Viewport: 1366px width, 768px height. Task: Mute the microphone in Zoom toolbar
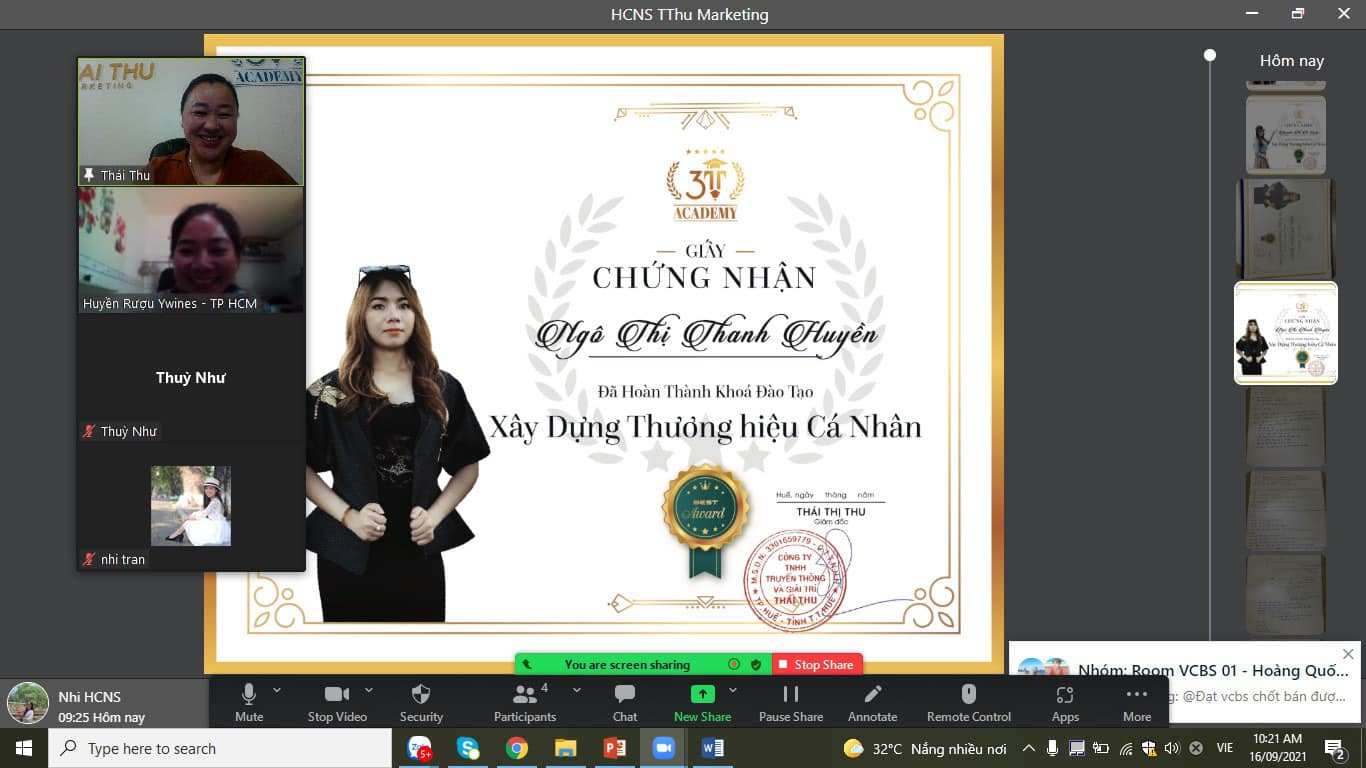(249, 702)
